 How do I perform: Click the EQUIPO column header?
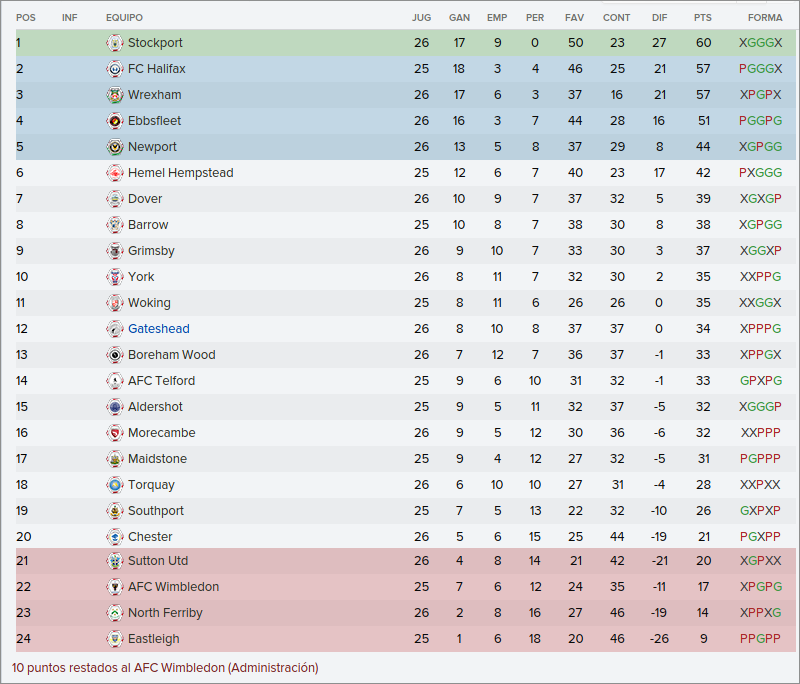coord(124,18)
